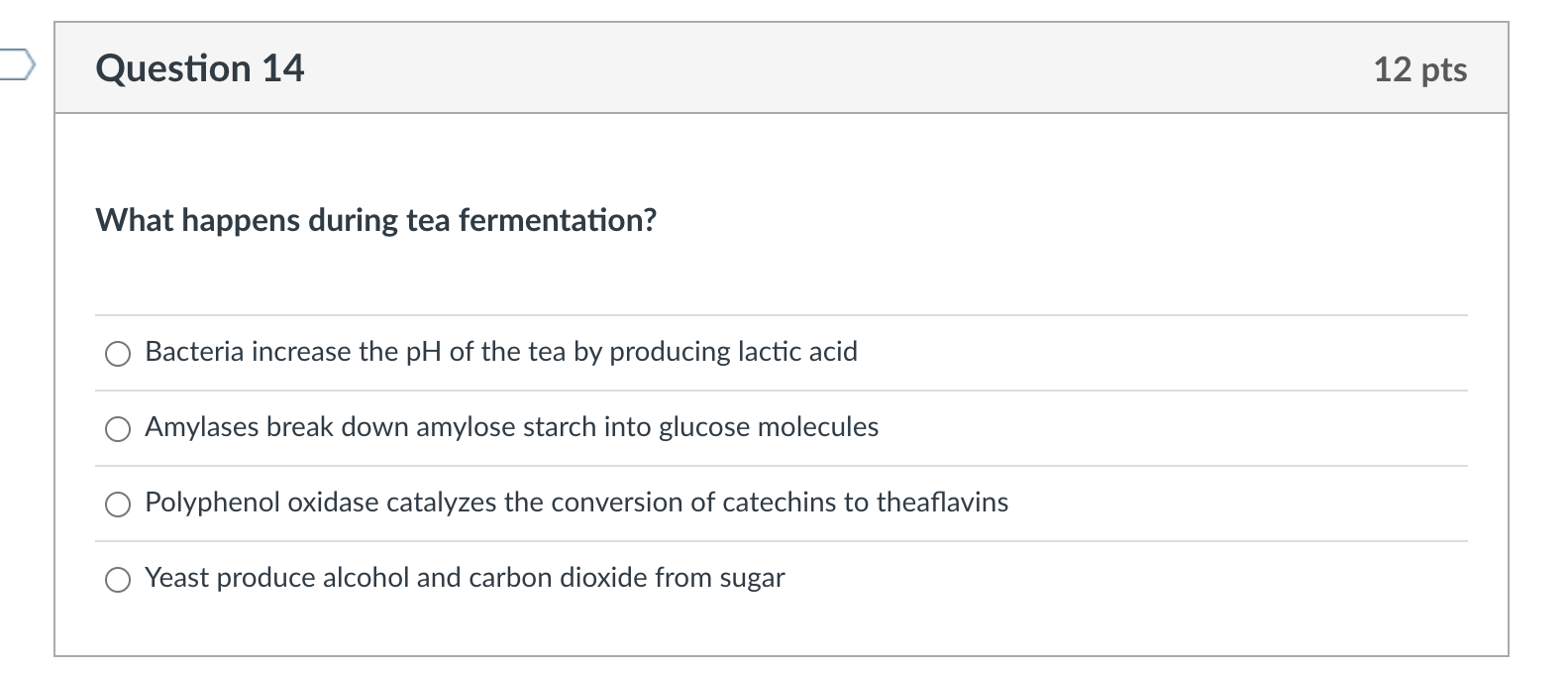The image size is (1568, 674).
Task: Click the answer text about yeast and sugar
Action: (x=465, y=578)
